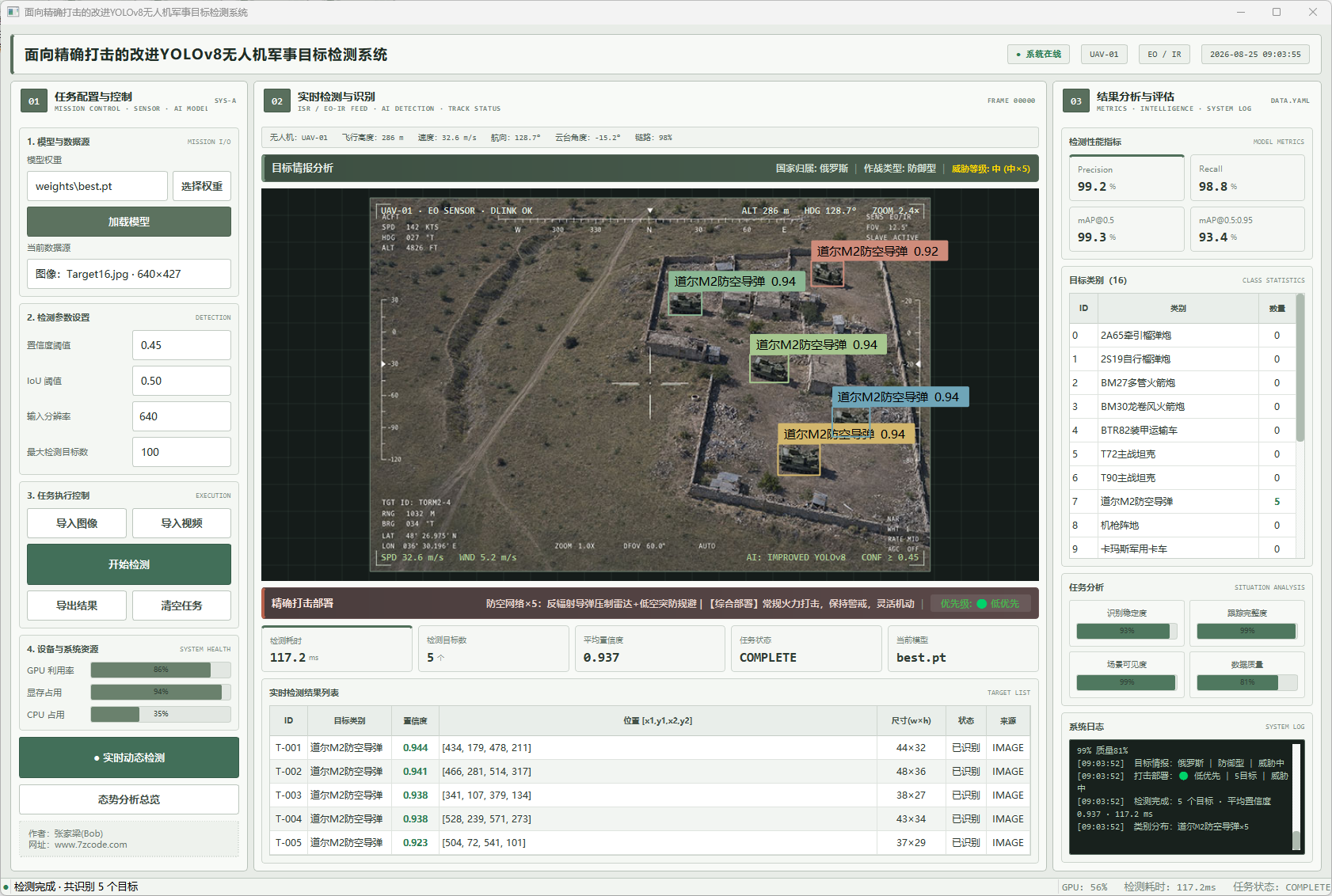Click the model weights path field
This screenshot has width=1332, height=896.
tap(97, 186)
